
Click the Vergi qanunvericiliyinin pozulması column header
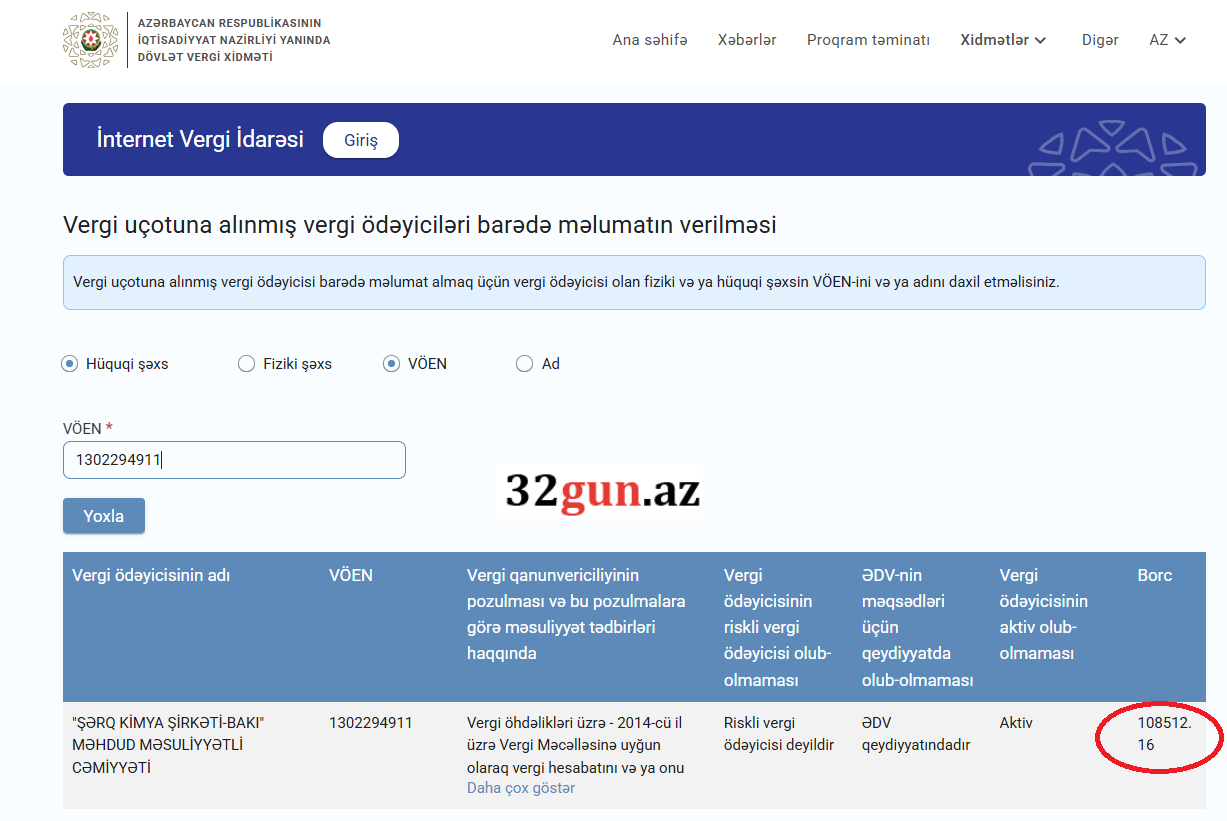coord(576,614)
